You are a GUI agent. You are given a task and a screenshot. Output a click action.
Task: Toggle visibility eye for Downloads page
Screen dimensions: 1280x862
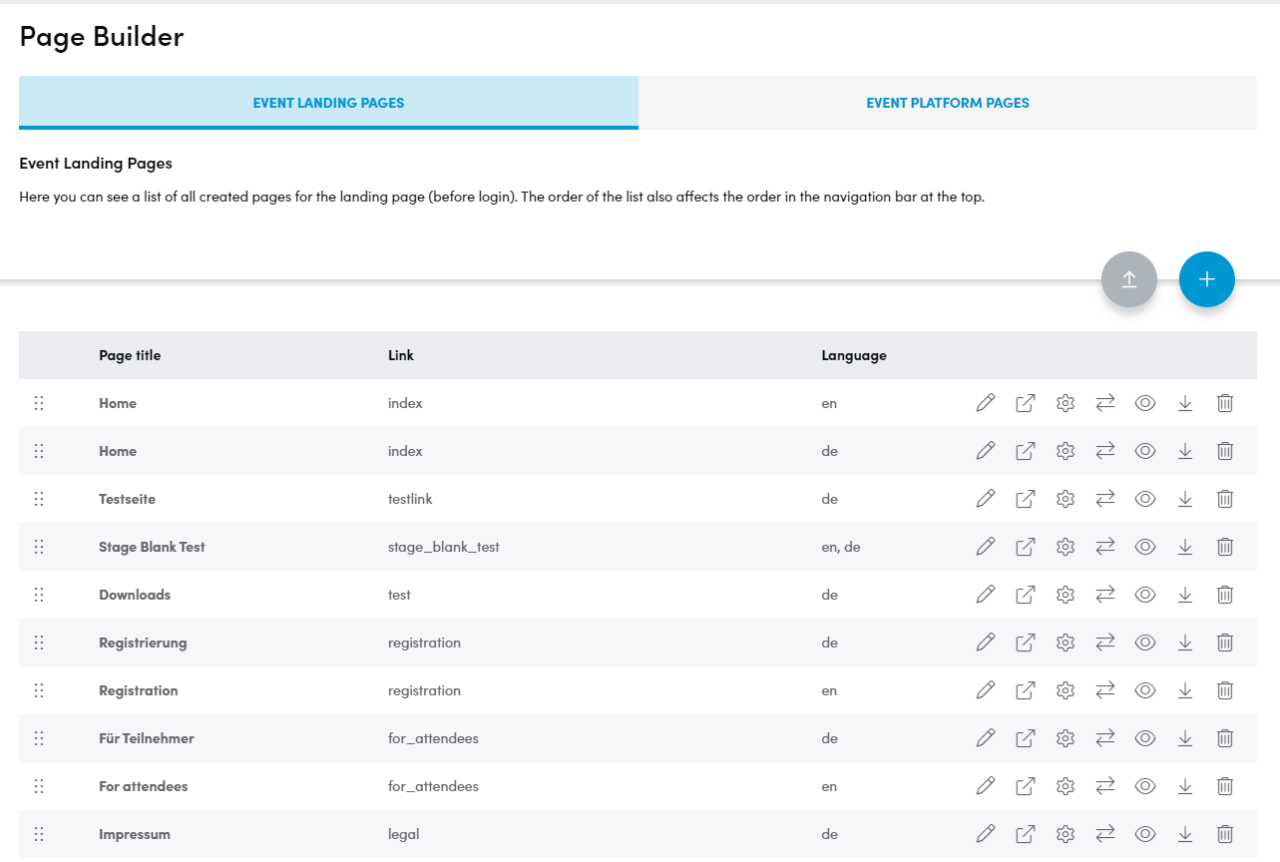pos(1145,595)
